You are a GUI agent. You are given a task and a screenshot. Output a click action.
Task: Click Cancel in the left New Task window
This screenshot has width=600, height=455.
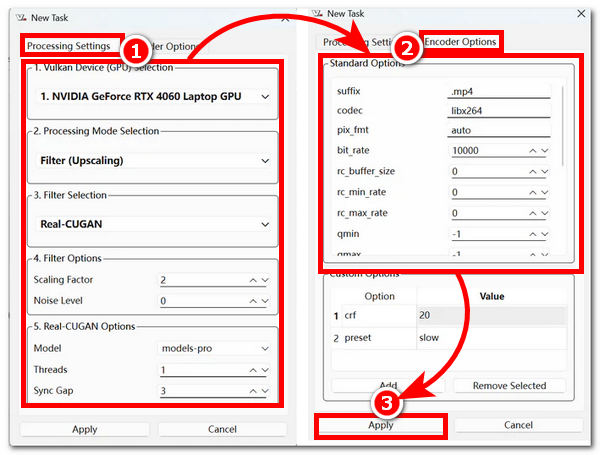point(222,429)
